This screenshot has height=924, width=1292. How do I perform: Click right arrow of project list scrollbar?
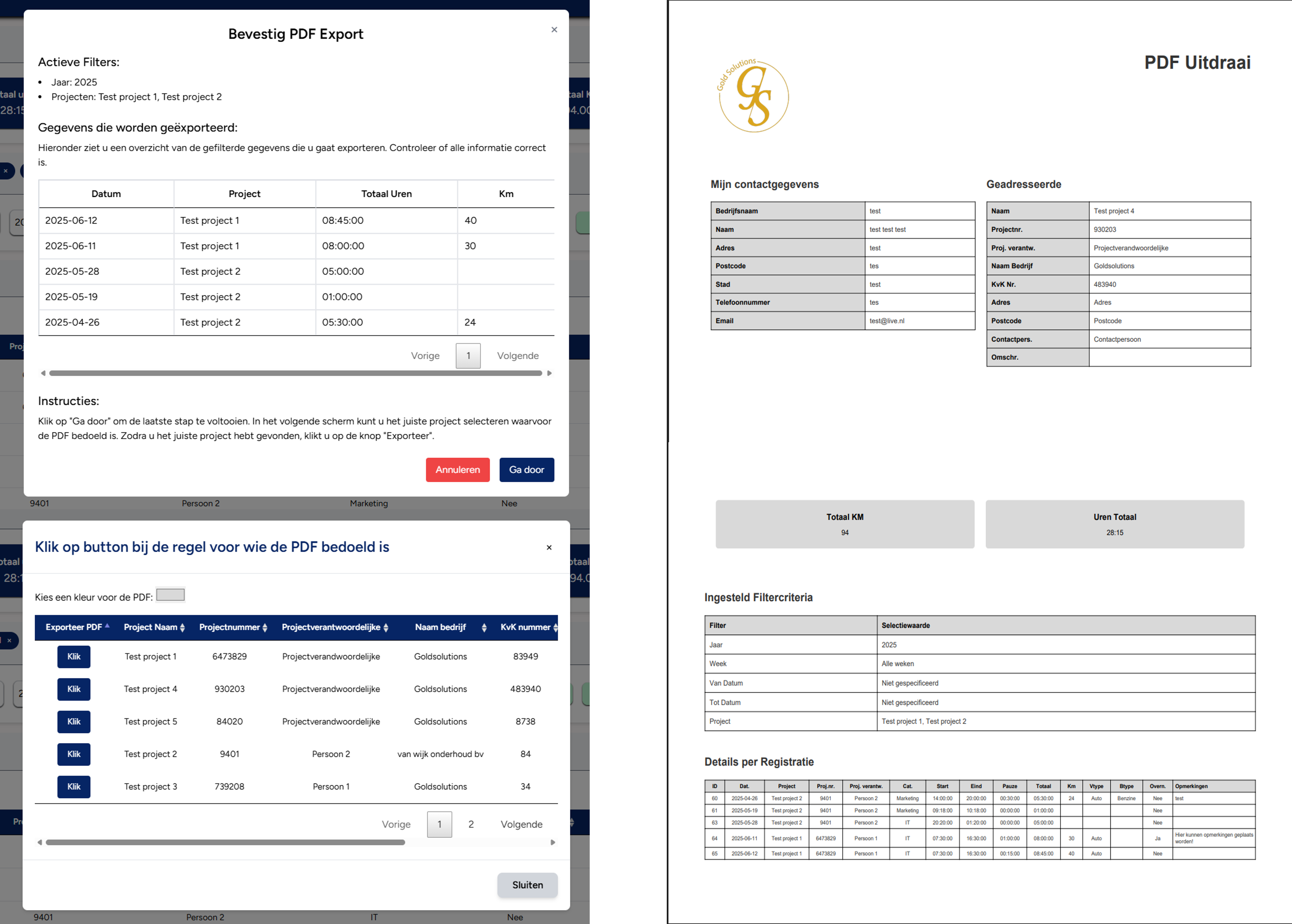tap(553, 842)
